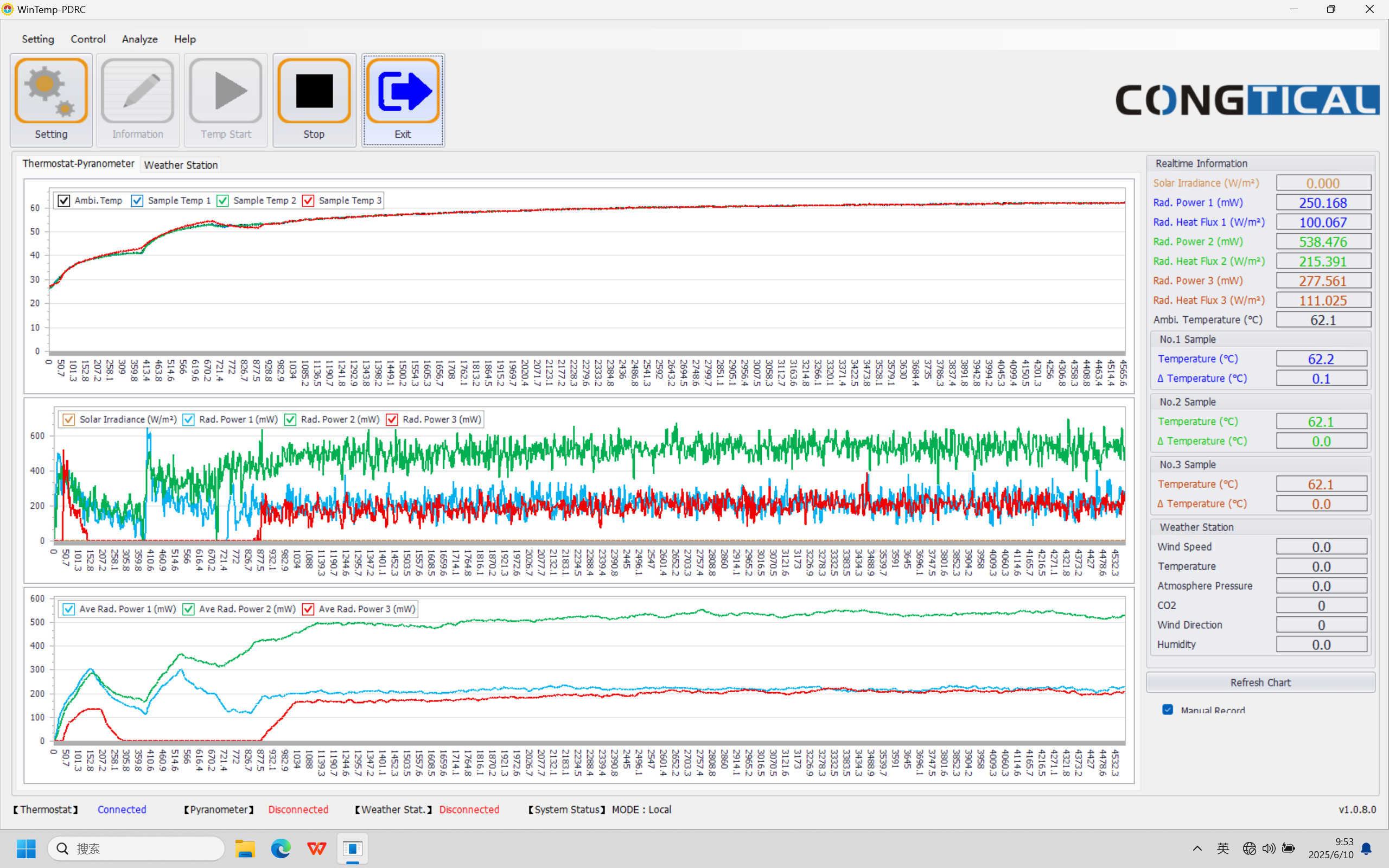Click the Rad. Power 1 value field

tap(1323, 203)
